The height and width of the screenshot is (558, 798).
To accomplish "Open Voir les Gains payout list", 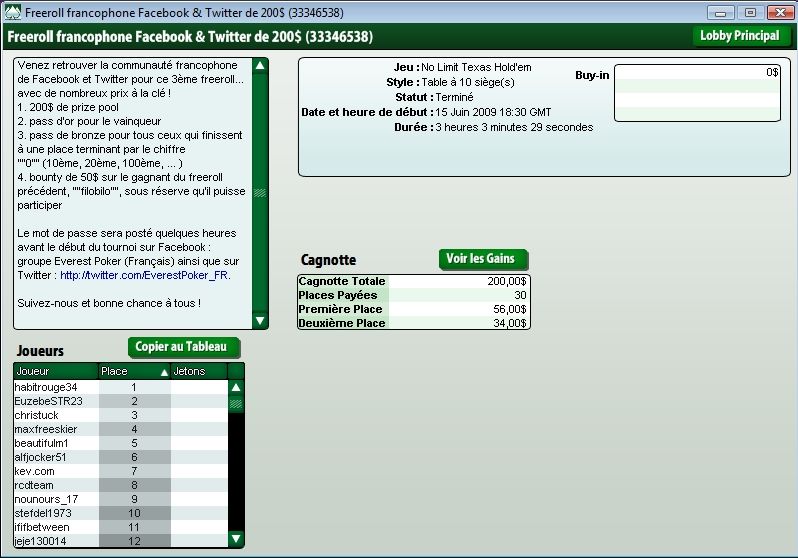I will tap(482, 259).
